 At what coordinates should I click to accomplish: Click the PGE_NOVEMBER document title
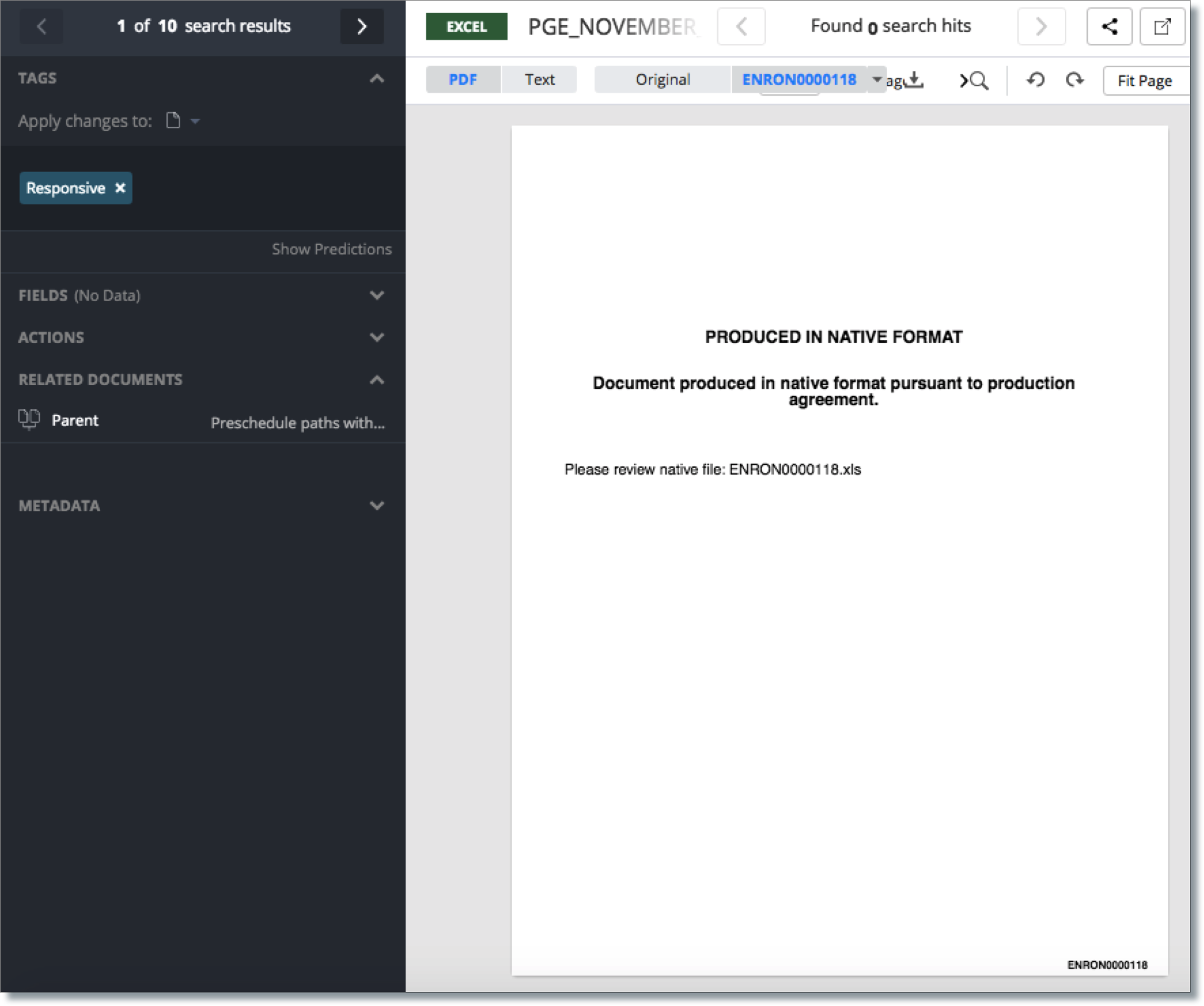pyautogui.click(x=612, y=26)
